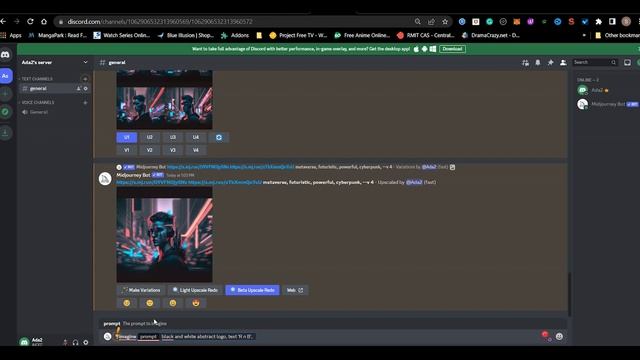Click the U2 upscale button

click(x=150, y=138)
